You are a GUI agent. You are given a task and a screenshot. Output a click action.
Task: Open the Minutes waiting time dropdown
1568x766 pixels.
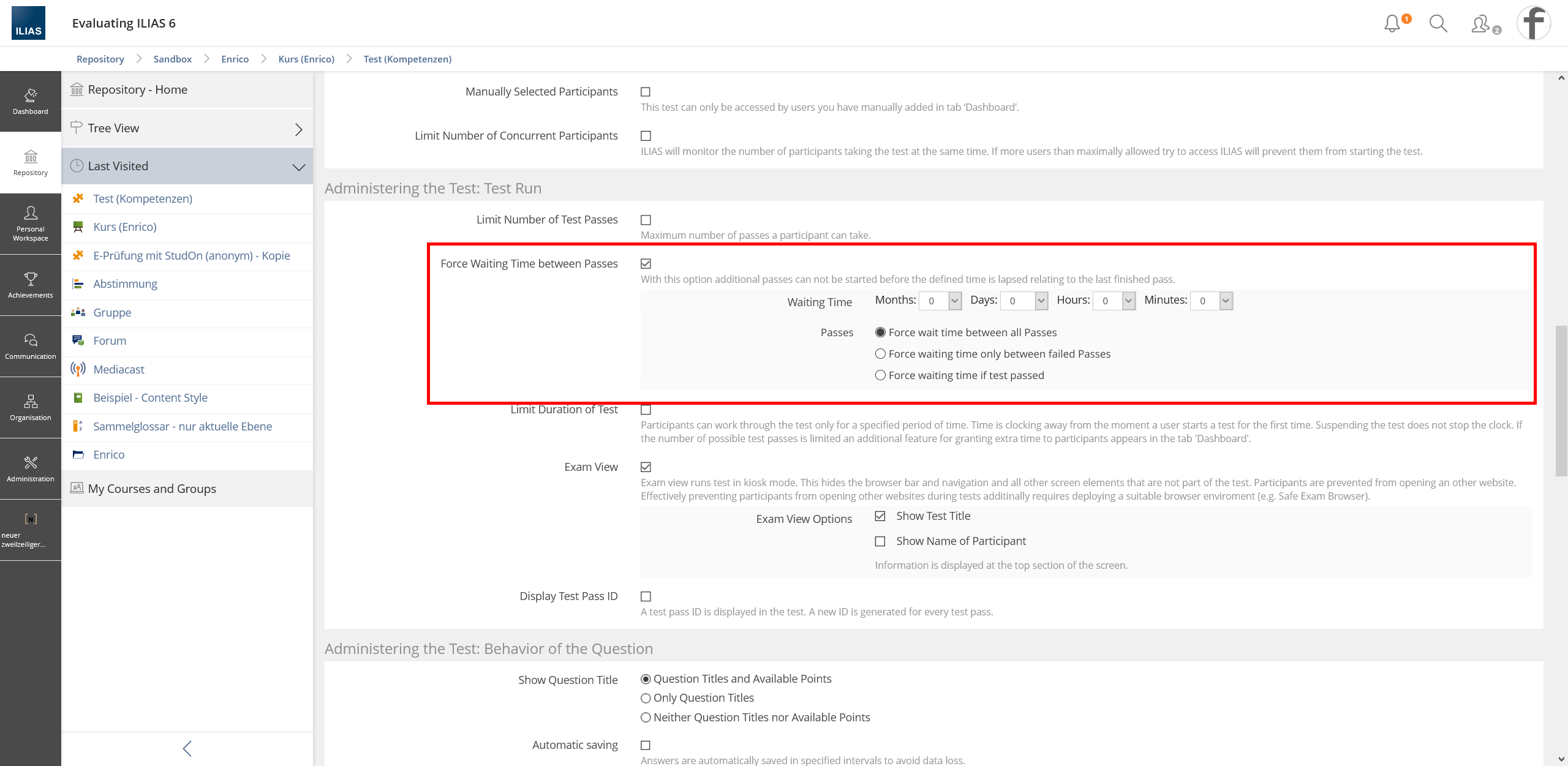click(x=1212, y=301)
